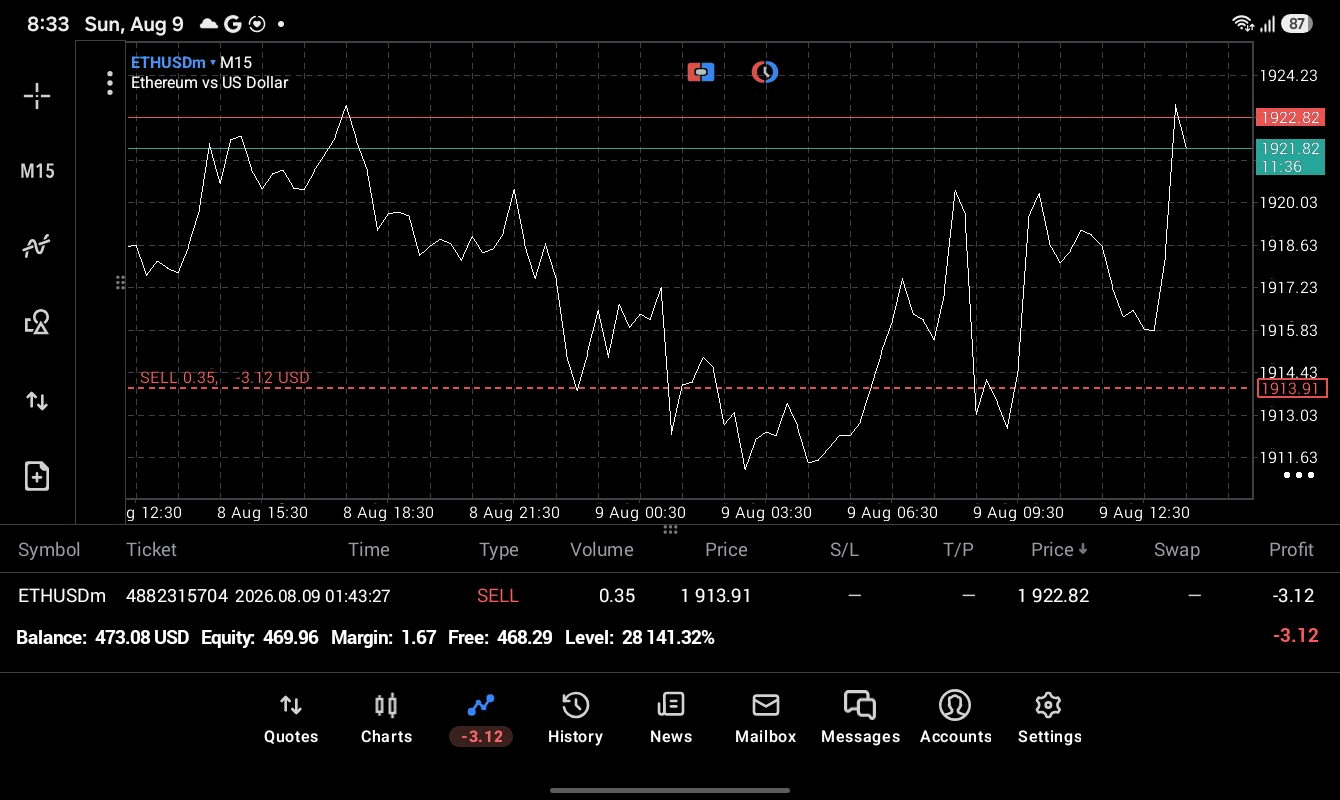Open M15 timeframe selector in sidebar
Viewport: 1340px width, 800px height.
click(x=37, y=171)
